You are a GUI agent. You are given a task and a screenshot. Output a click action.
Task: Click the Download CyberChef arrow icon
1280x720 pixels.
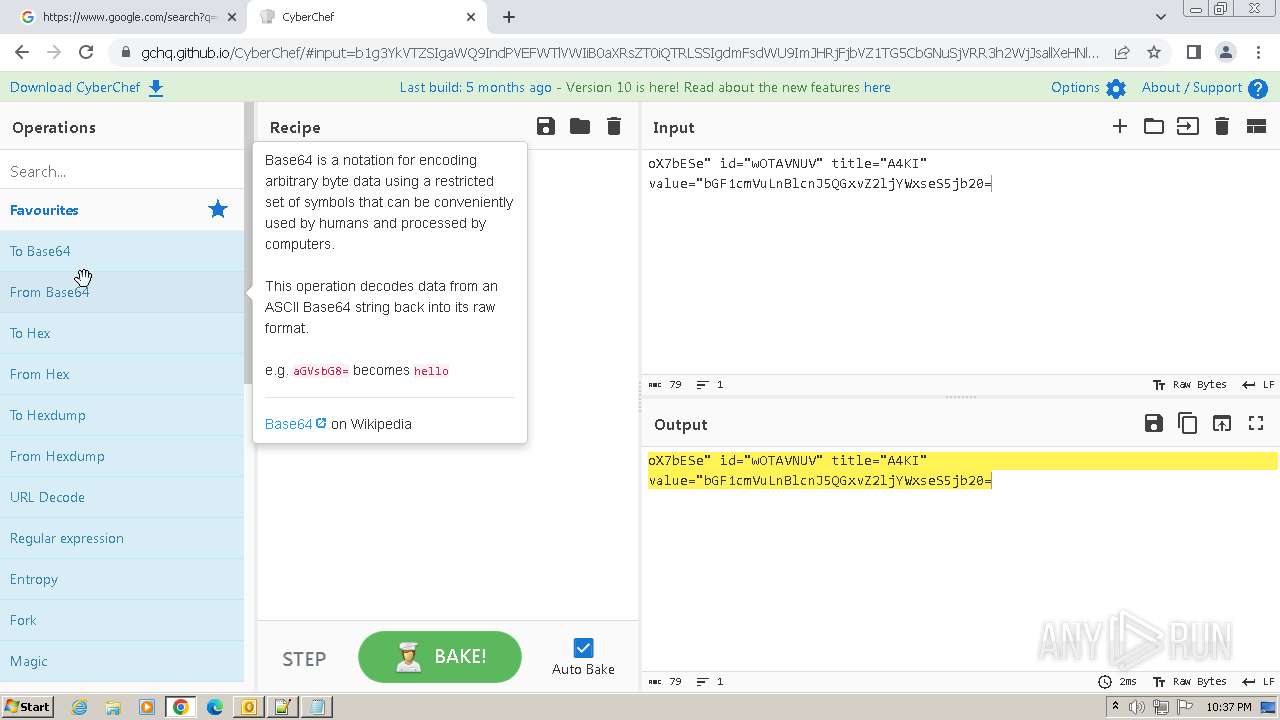pos(156,88)
